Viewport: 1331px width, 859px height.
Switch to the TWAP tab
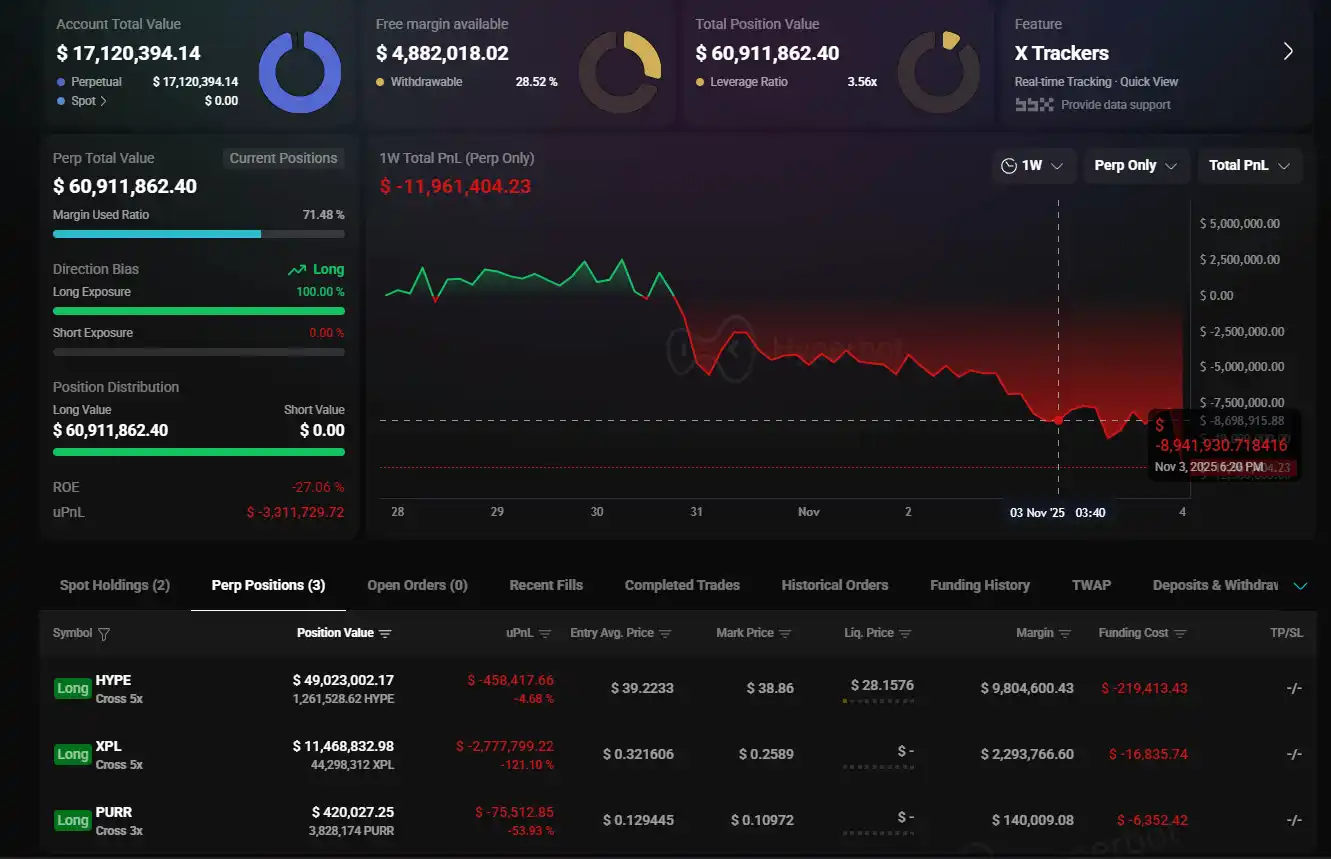pyautogui.click(x=1091, y=585)
